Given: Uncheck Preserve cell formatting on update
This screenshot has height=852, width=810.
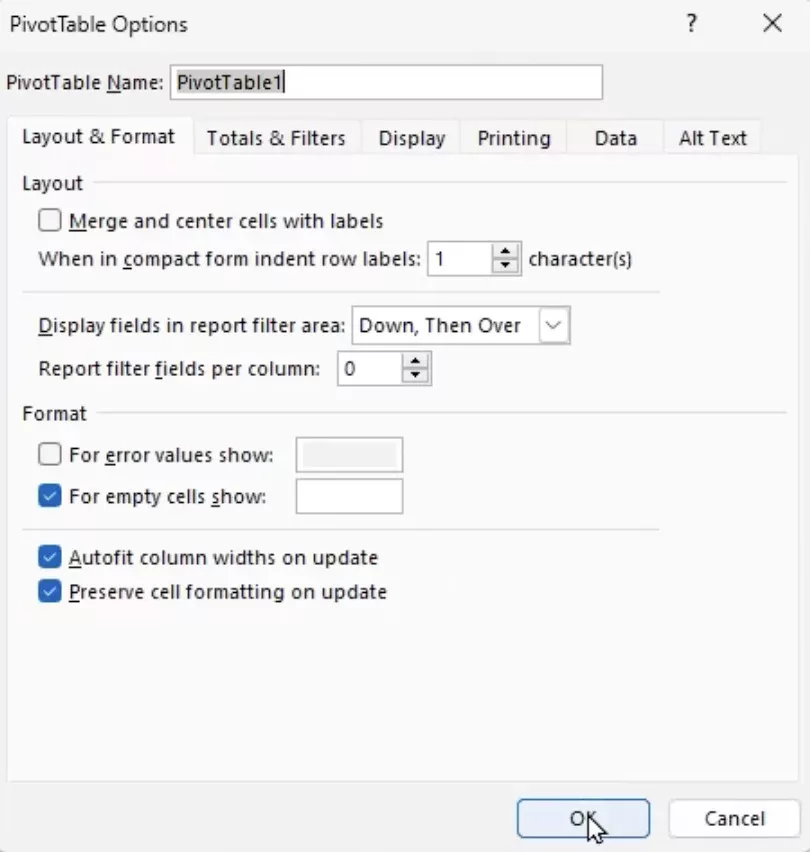Looking at the screenshot, I should (49, 592).
